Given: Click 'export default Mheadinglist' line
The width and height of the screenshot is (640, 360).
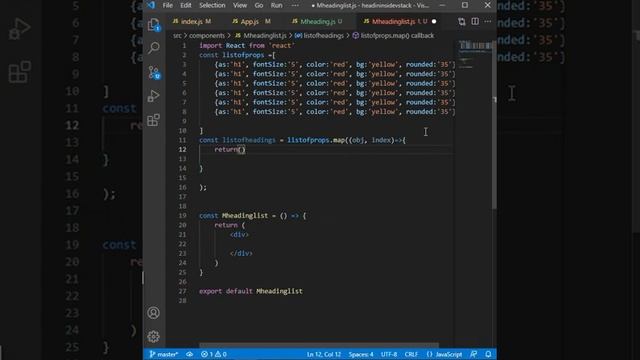Looking at the screenshot, I should coord(251,291).
